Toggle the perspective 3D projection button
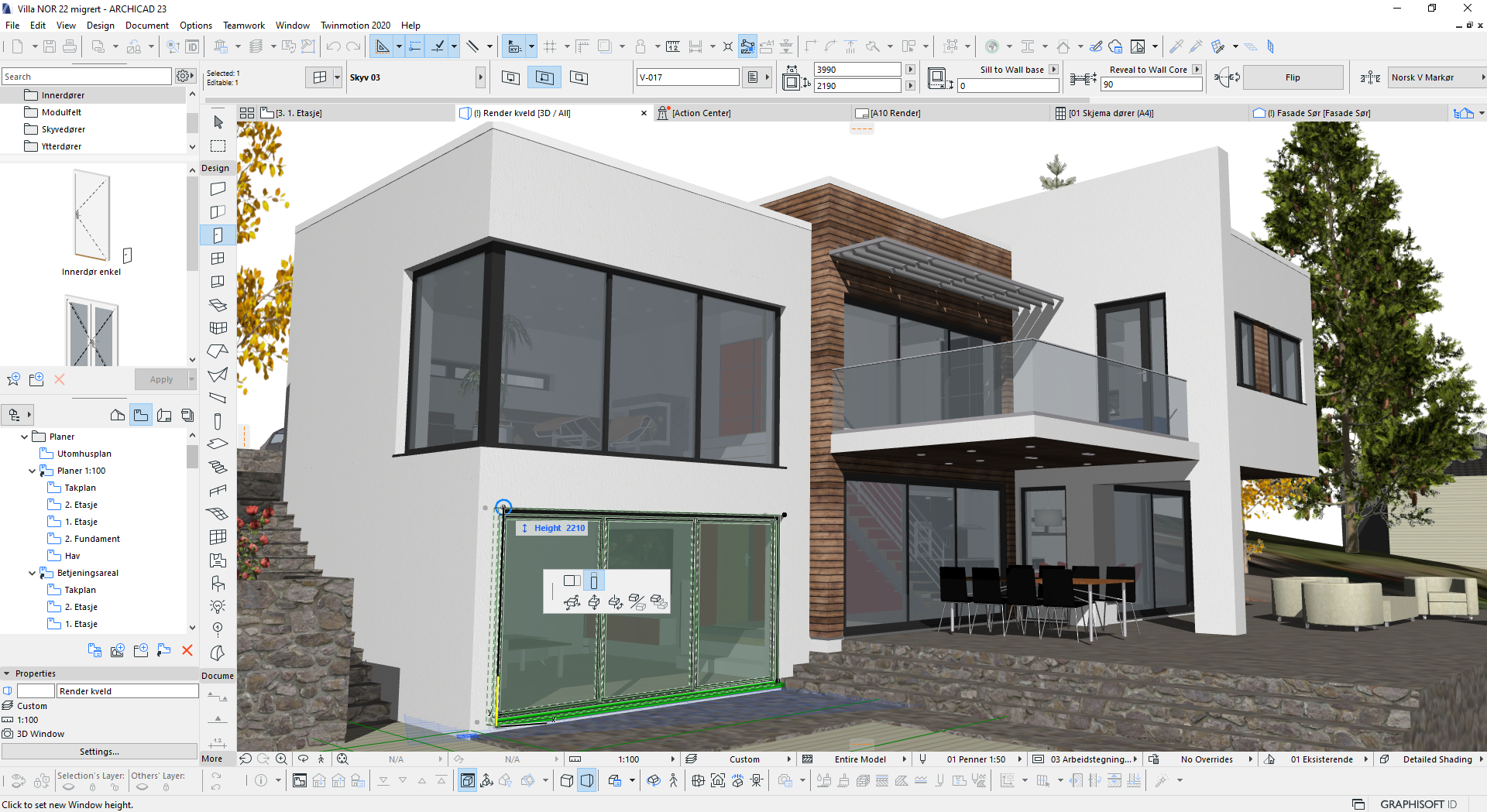 [587, 780]
